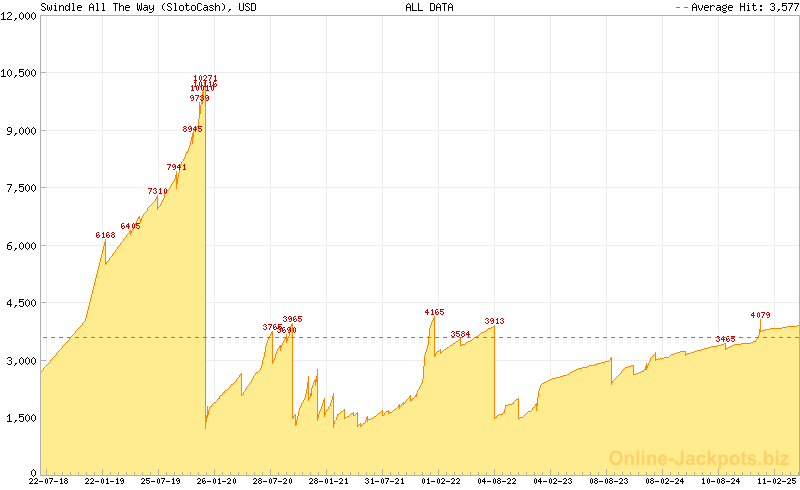This screenshot has width=800, height=490.
Task: Click the 4165 jackpot hit label
Action: coord(434,312)
